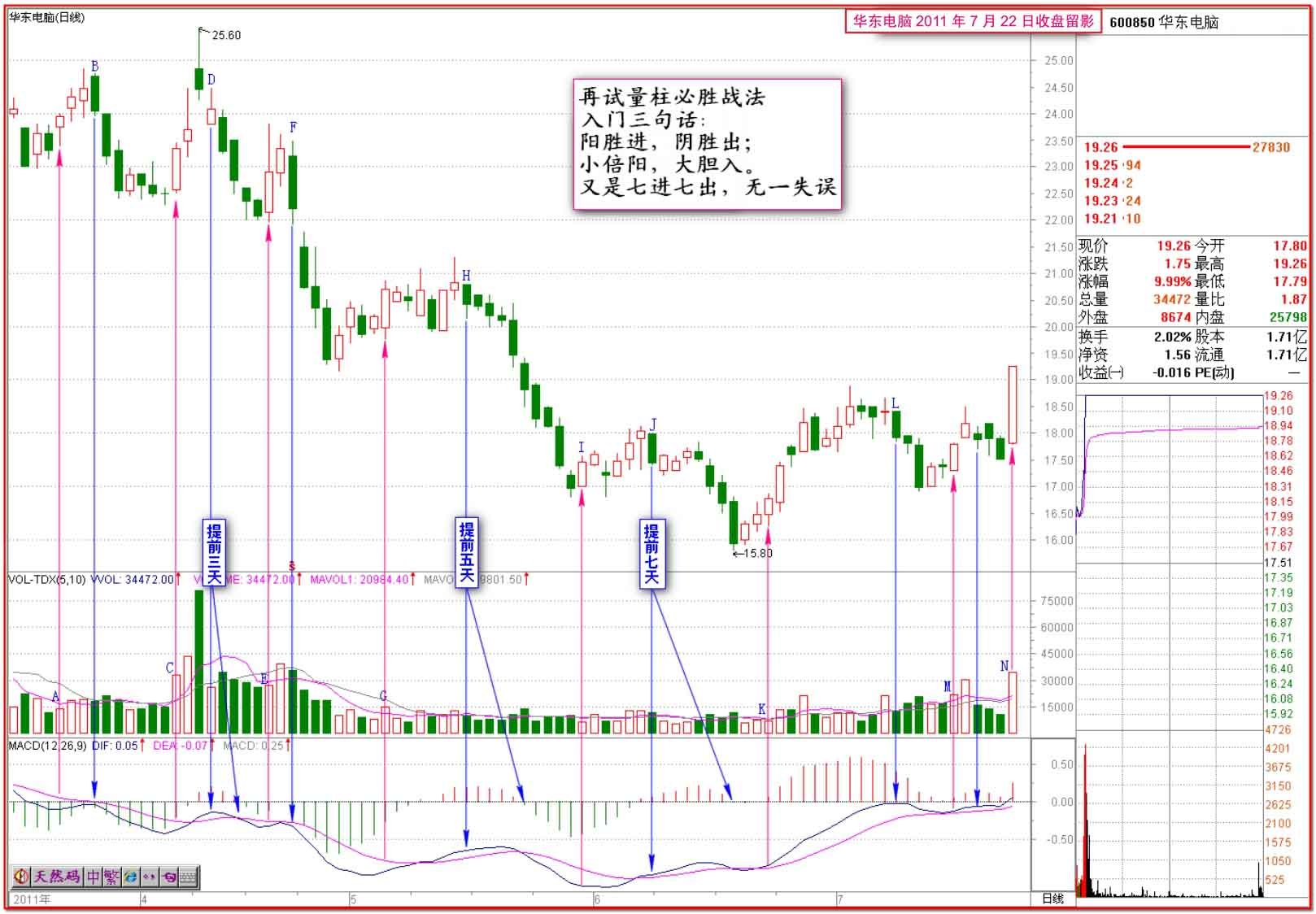Image resolution: width=1316 pixels, height=914 pixels.
Task: Click the month 7 timeline marker
Action: [840, 899]
